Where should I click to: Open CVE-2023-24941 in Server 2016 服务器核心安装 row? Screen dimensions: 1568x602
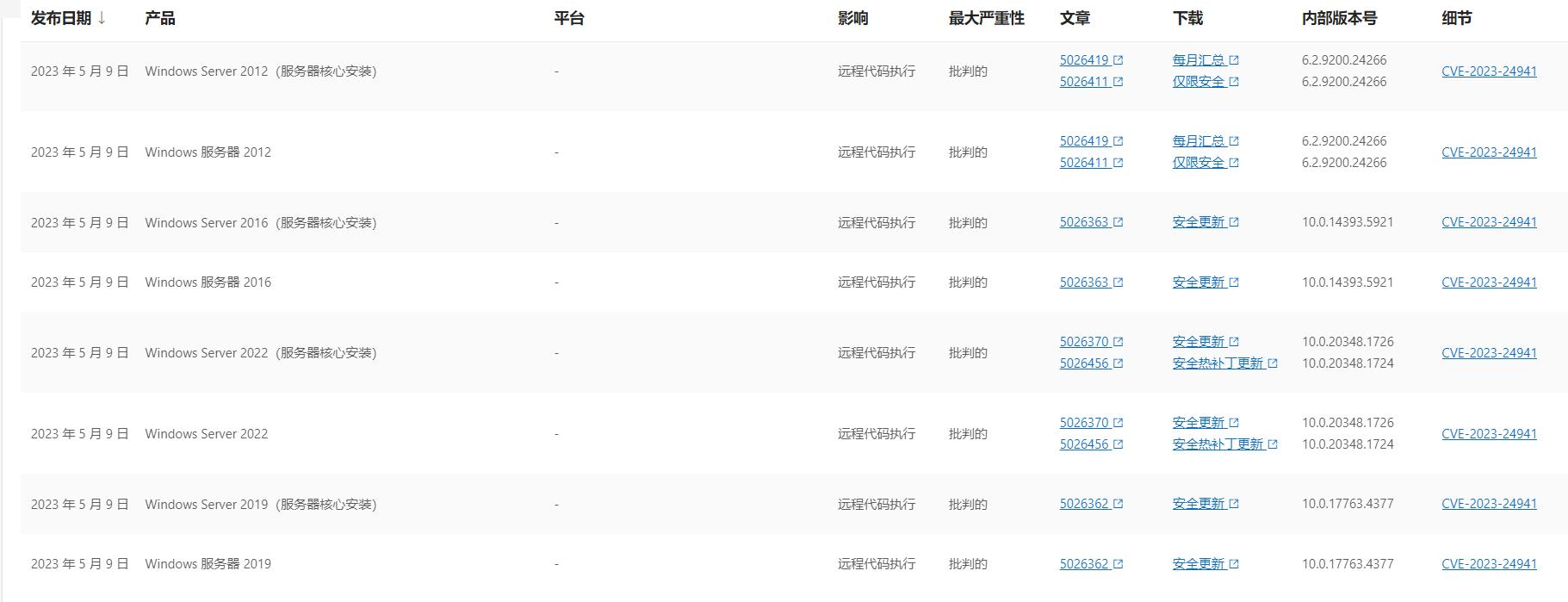[x=1489, y=222]
